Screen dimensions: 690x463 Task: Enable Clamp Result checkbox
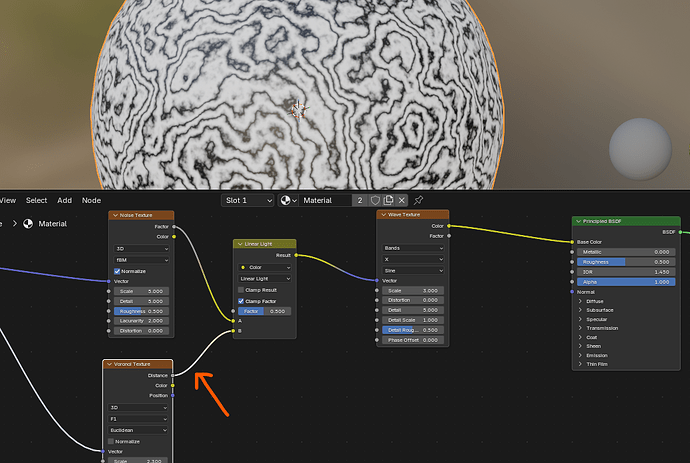(x=241, y=290)
